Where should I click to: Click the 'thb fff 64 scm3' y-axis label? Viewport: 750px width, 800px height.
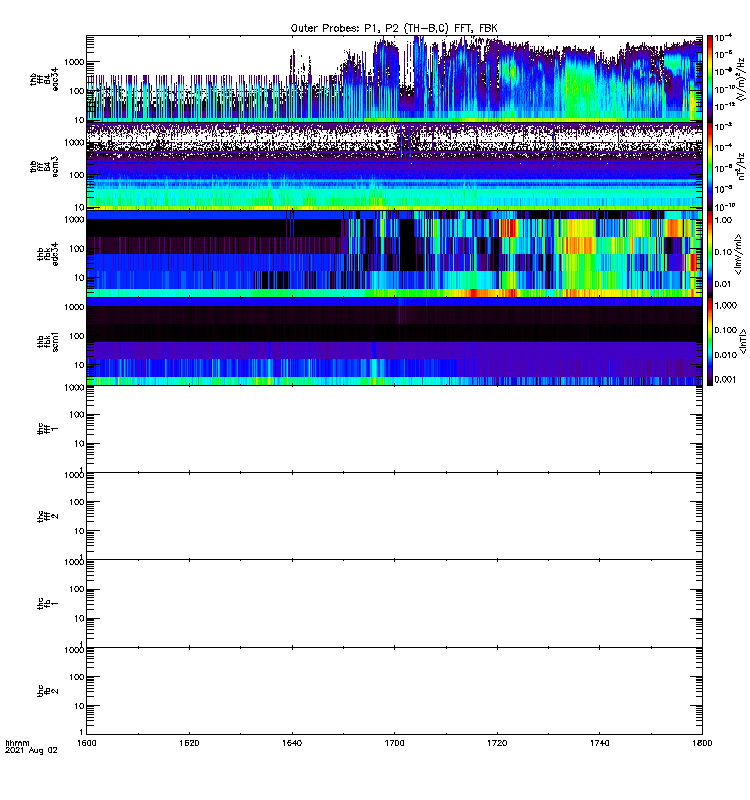[x=44, y=167]
